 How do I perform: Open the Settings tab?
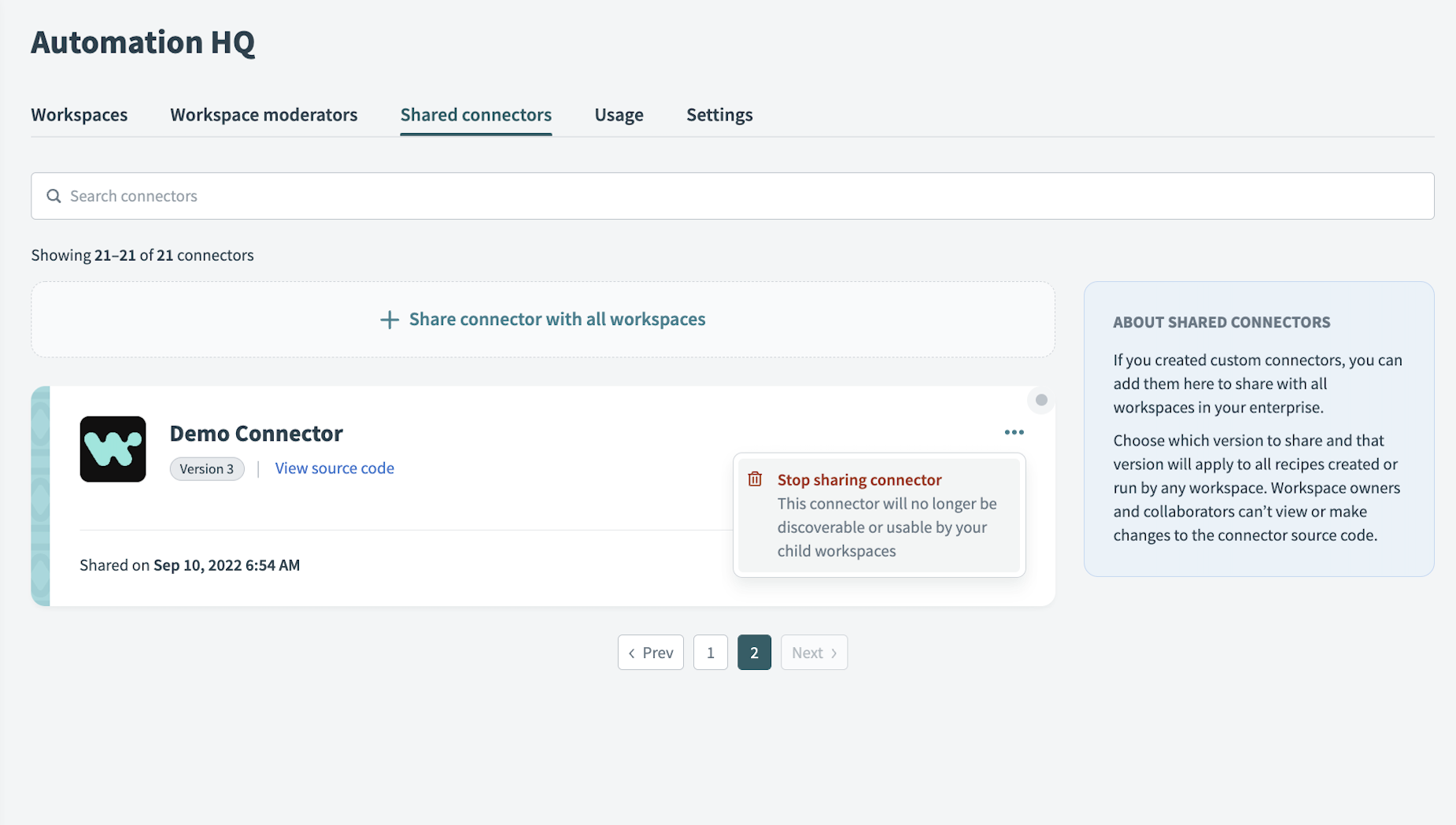pos(719,115)
